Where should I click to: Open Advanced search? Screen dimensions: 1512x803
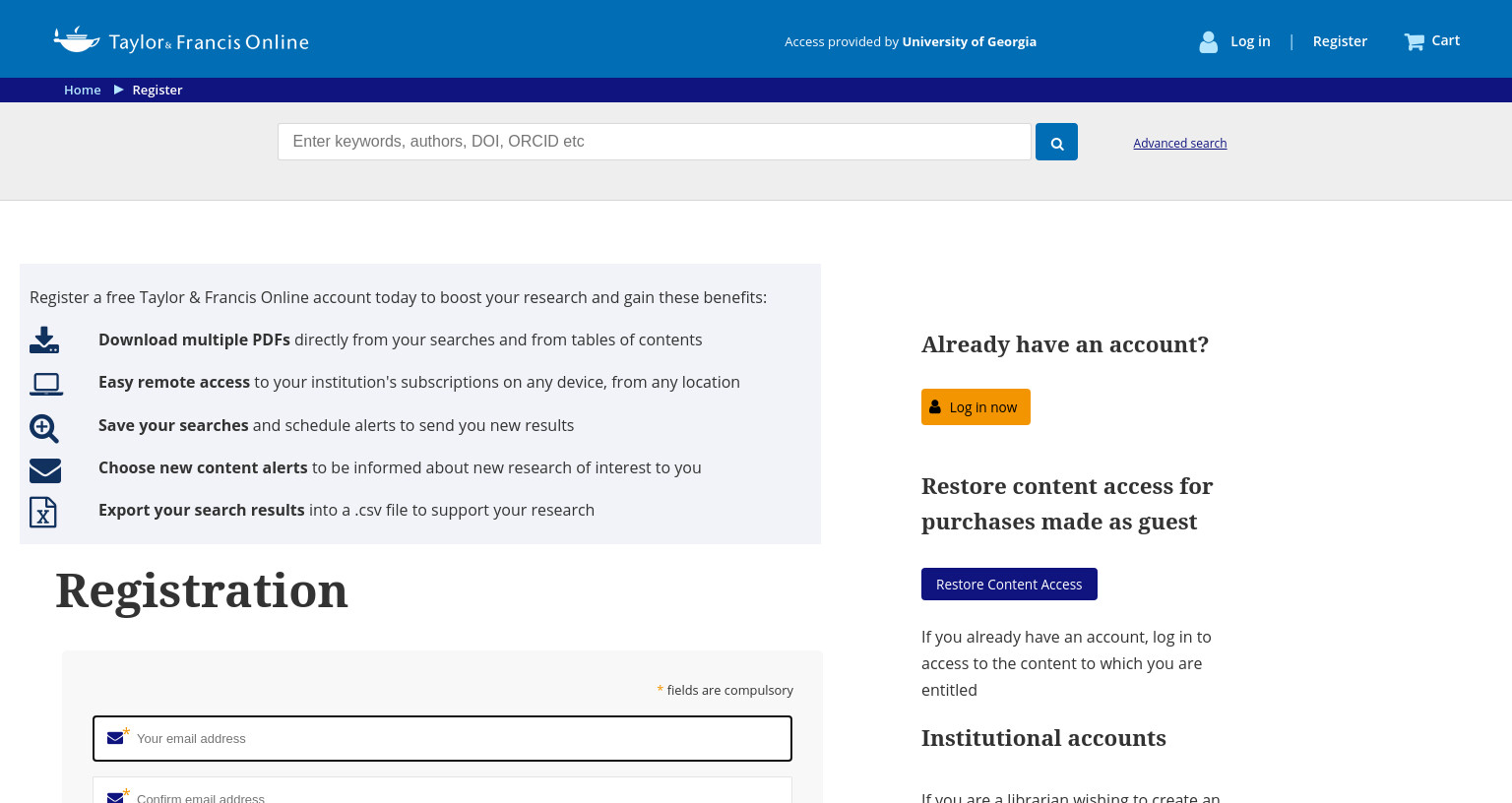coord(1179,143)
